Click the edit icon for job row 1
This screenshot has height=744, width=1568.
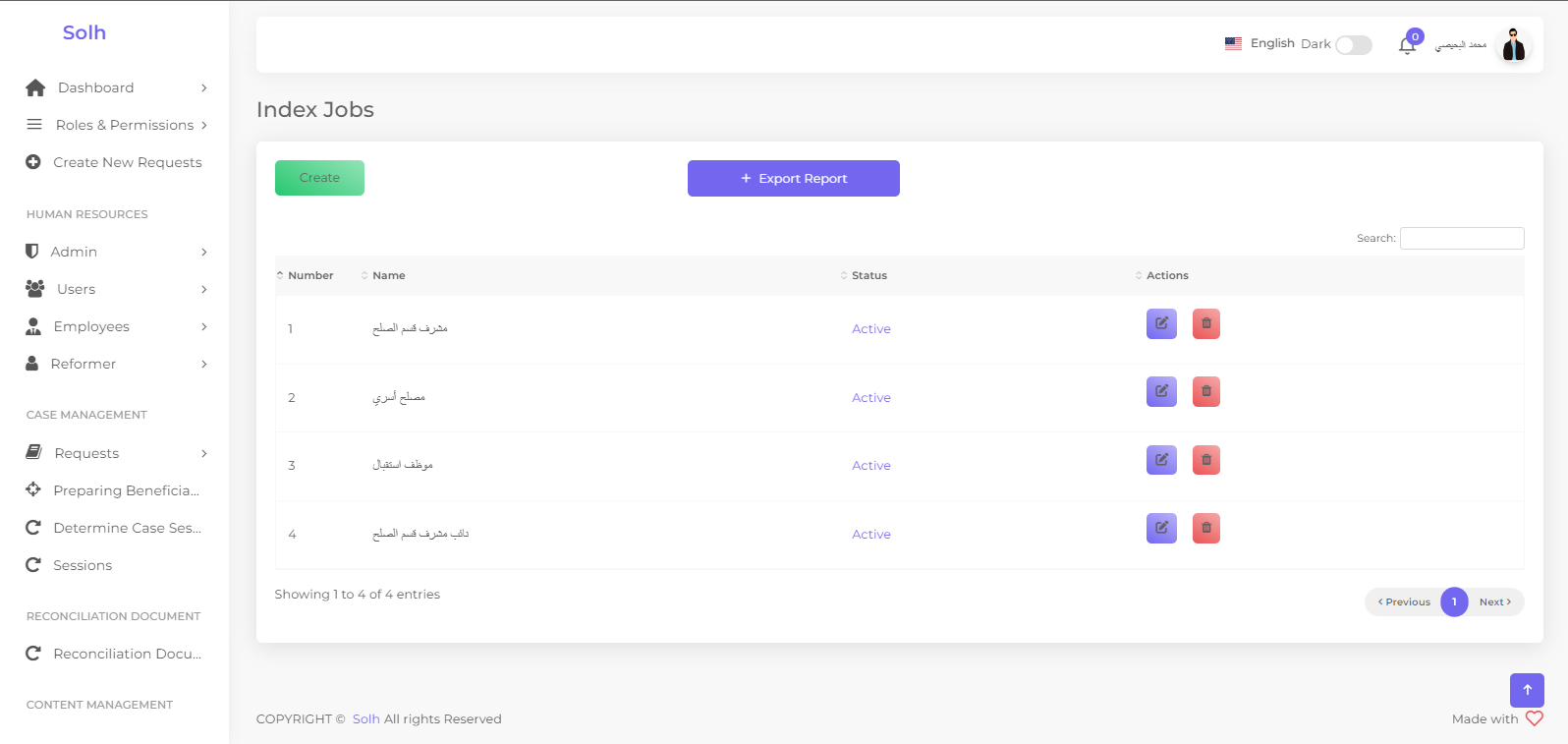pos(1161,323)
